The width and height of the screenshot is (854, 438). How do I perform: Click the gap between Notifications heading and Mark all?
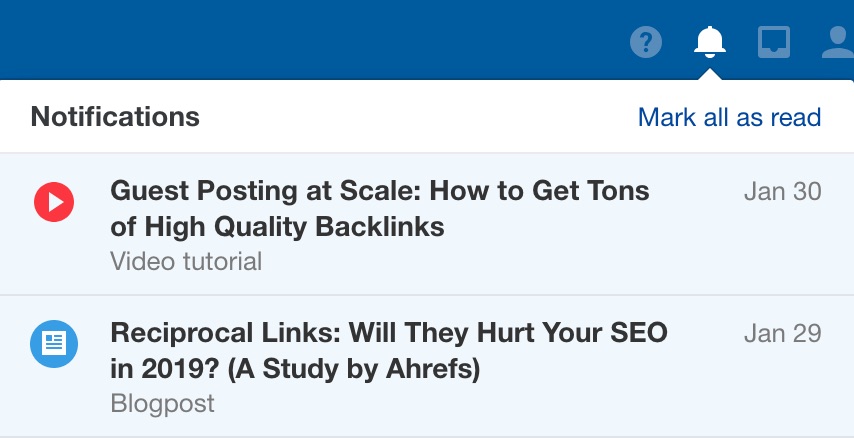coord(420,117)
